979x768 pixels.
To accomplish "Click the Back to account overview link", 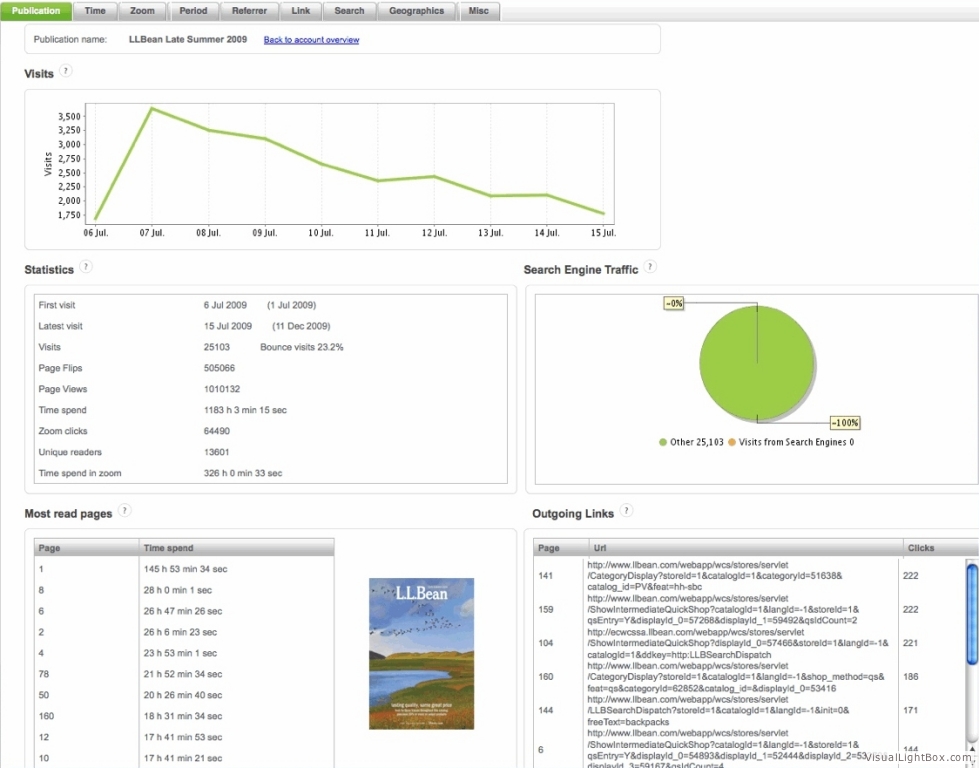I will (311, 40).
